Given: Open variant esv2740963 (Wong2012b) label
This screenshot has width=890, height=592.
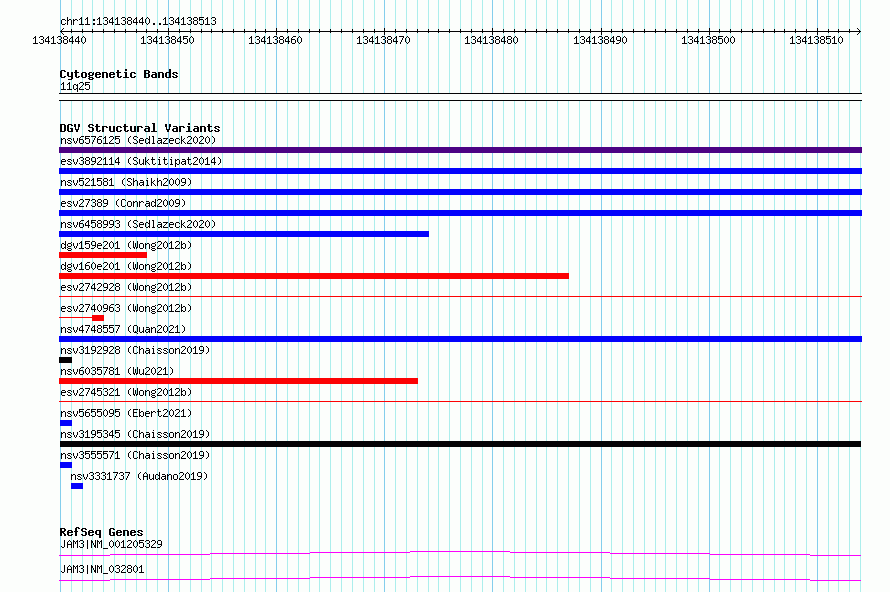Looking at the screenshot, I should tap(126, 308).
